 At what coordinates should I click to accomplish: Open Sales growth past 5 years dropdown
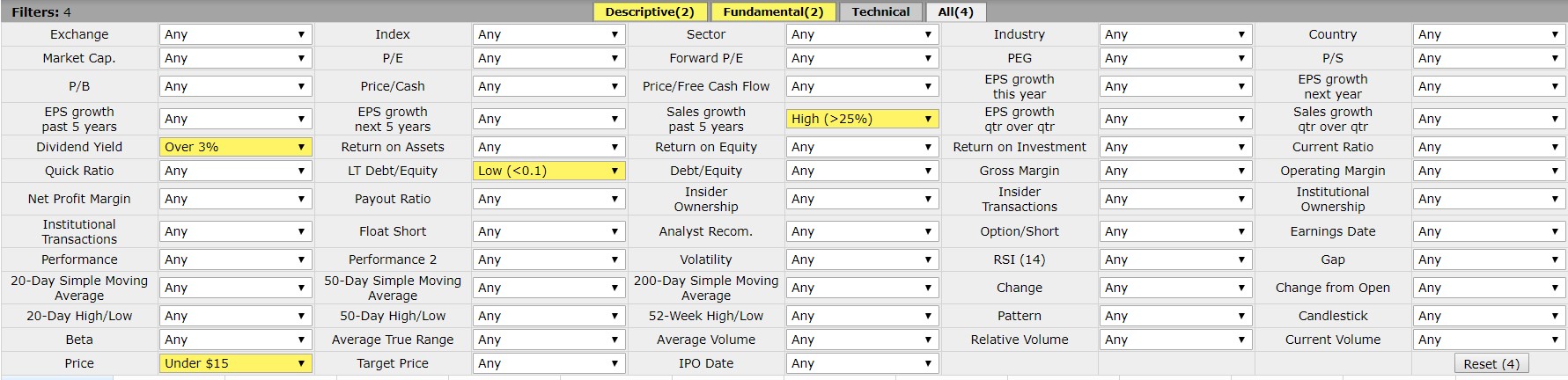pos(862,119)
